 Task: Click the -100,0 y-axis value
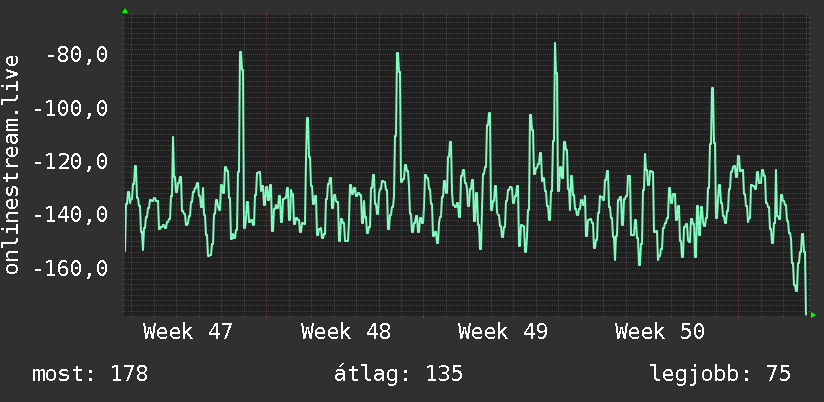tap(71, 109)
